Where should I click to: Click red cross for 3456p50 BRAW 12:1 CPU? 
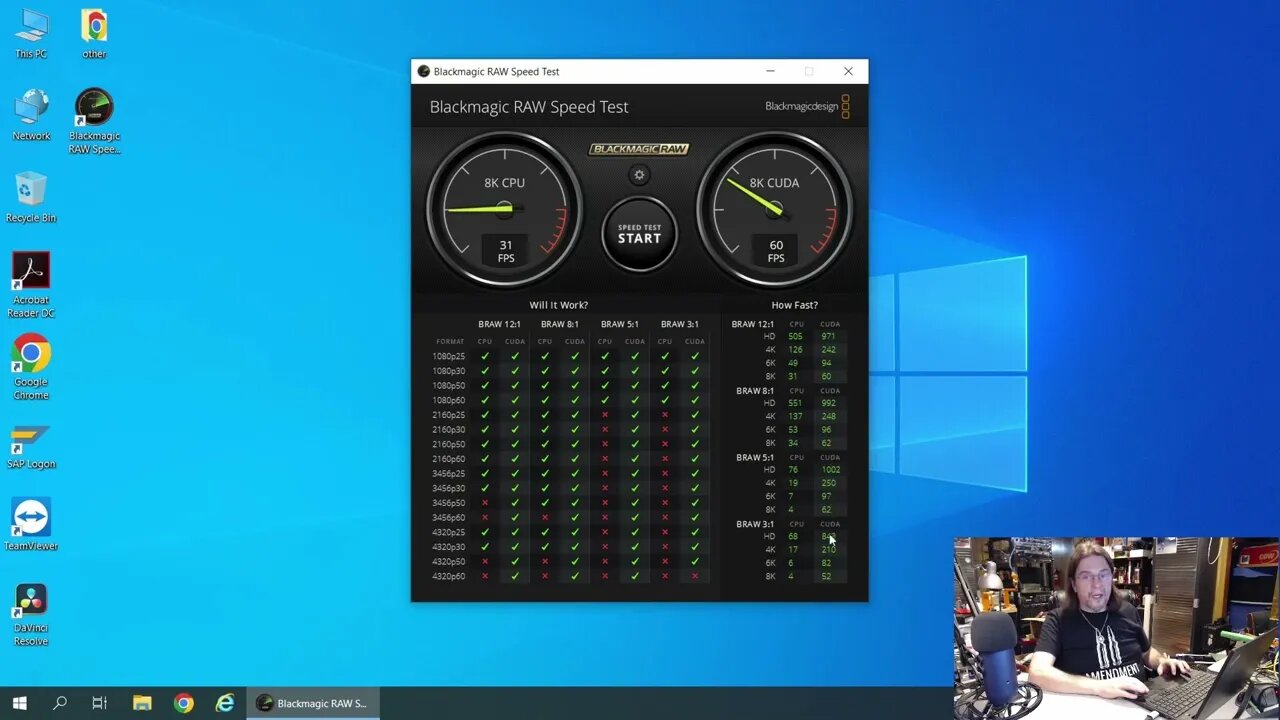coord(485,503)
